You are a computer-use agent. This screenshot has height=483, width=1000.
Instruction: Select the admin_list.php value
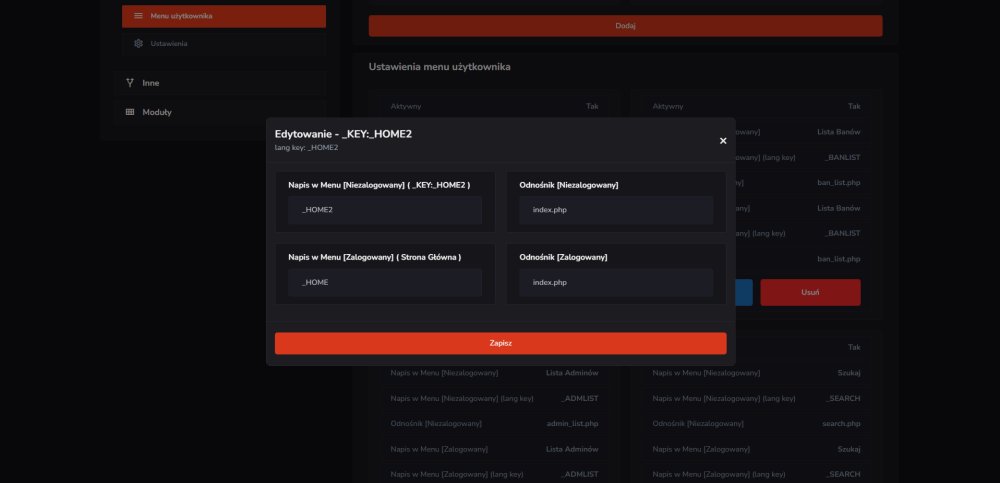coord(573,424)
